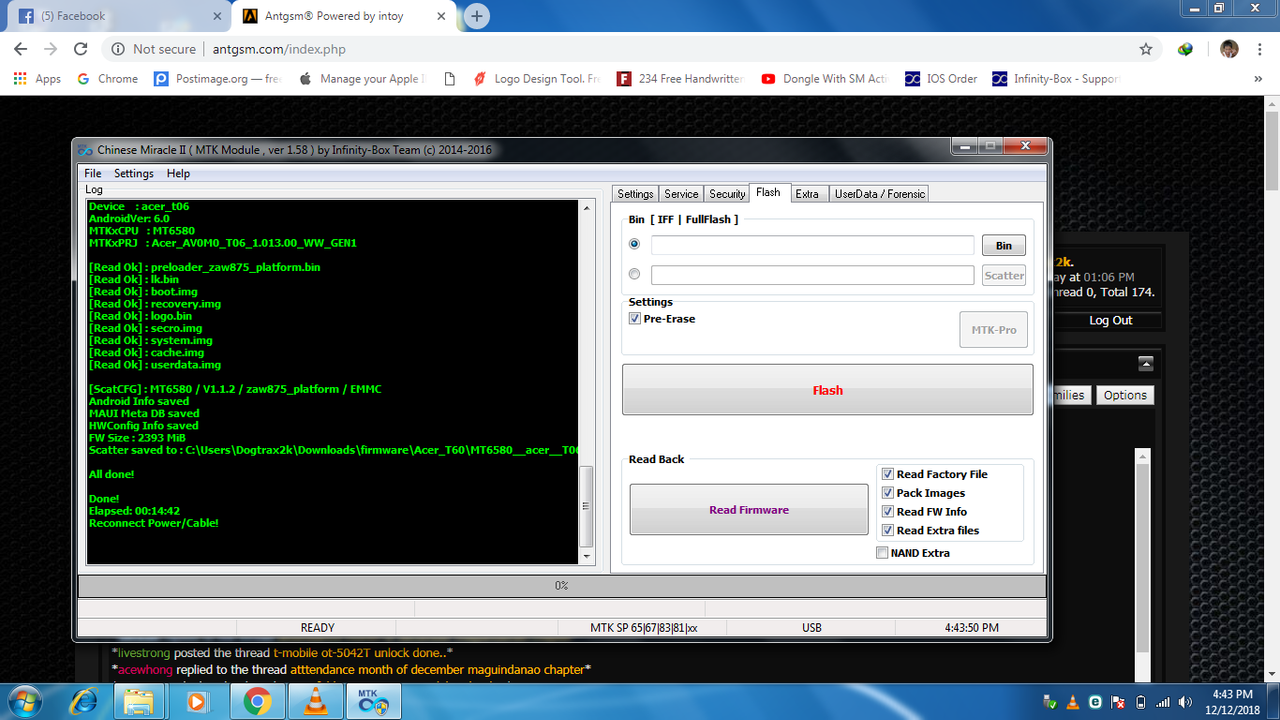Viewport: 1280px width, 720px height.
Task: Uncheck Read Factory File option
Action: pyautogui.click(x=887, y=474)
